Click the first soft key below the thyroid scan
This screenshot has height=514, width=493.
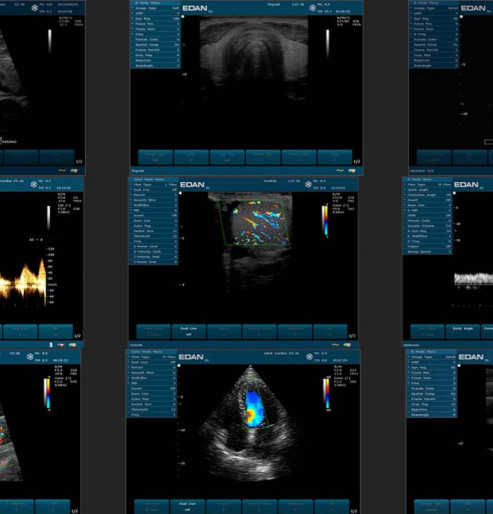point(155,157)
